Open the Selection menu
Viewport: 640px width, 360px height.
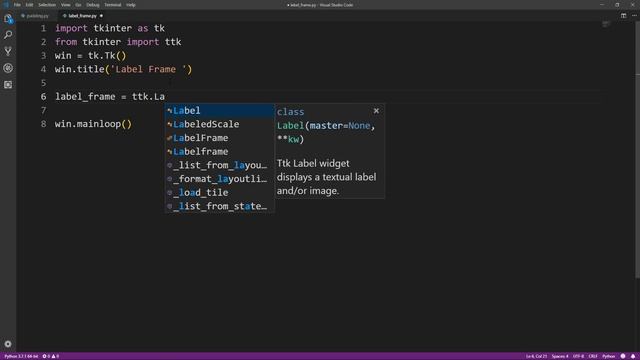click(47, 5)
